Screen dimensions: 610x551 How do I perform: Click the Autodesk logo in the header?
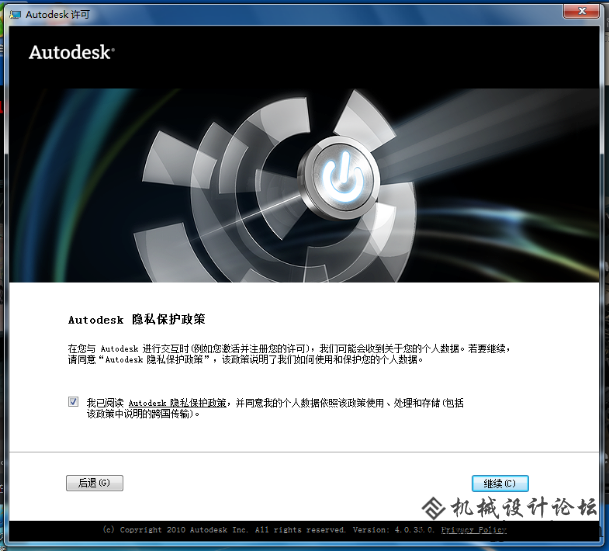click(72, 52)
